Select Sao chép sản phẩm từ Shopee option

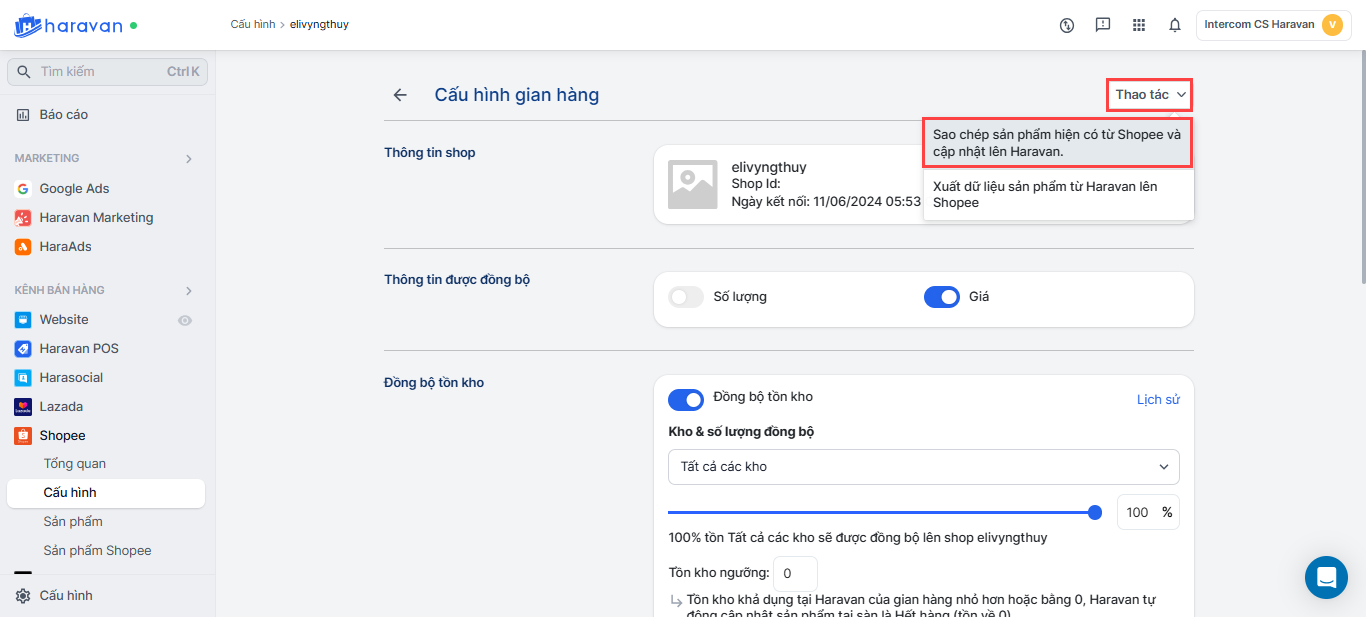click(x=1057, y=143)
